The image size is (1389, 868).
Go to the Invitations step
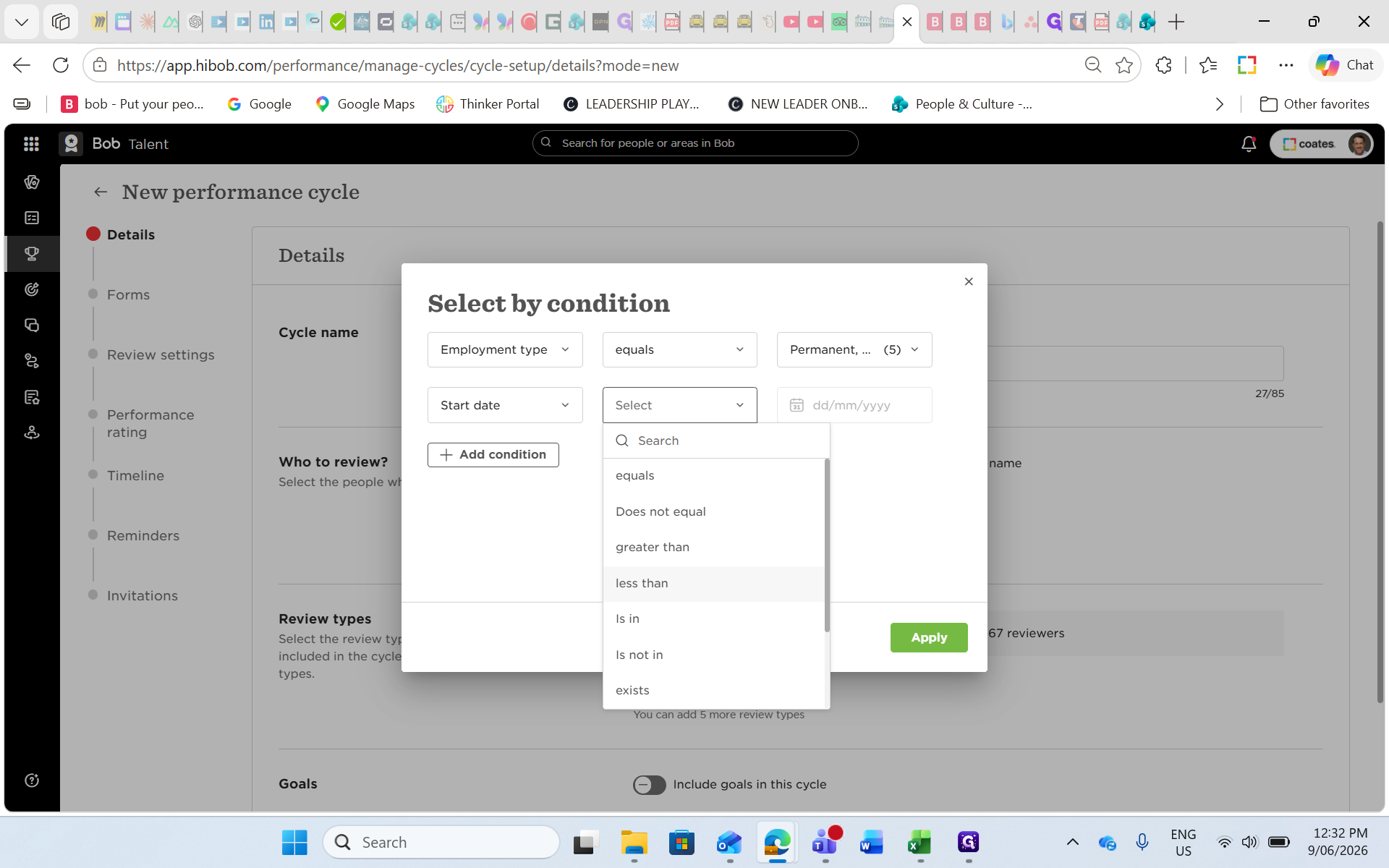143,596
